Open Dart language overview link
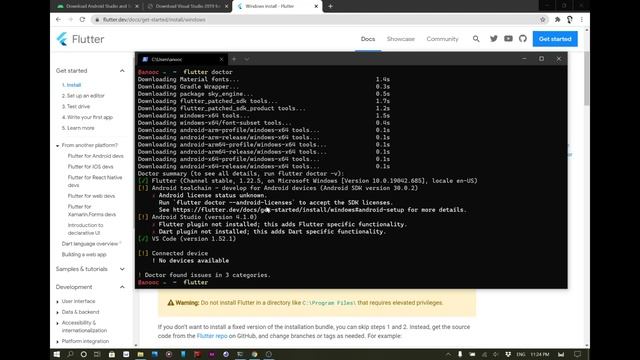This screenshot has width=640, height=360. 90,244
